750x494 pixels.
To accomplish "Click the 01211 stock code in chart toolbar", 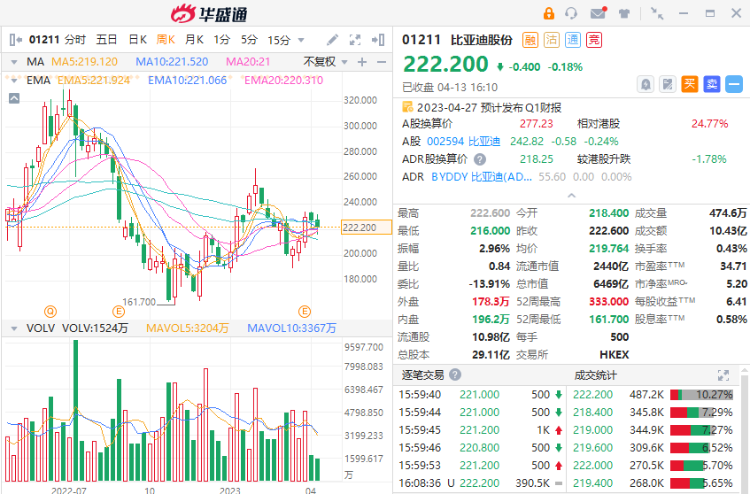I will (44, 40).
